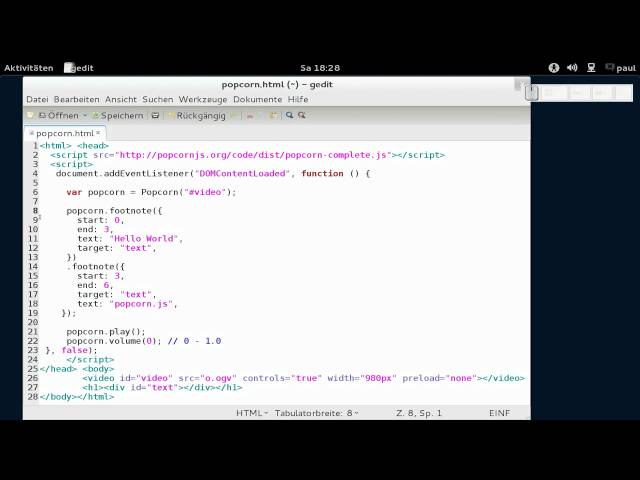Open the Bearbeiten menu
Image resolution: width=640 pixels, height=480 pixels.
(77, 99)
